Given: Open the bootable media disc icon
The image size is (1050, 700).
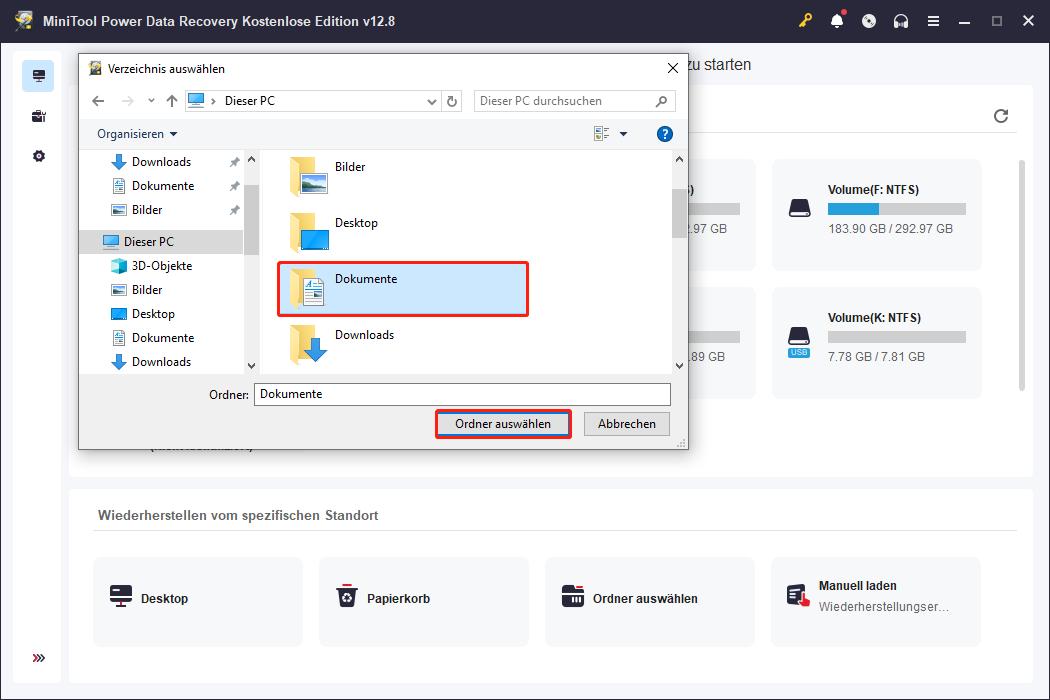Looking at the screenshot, I should (869, 20).
